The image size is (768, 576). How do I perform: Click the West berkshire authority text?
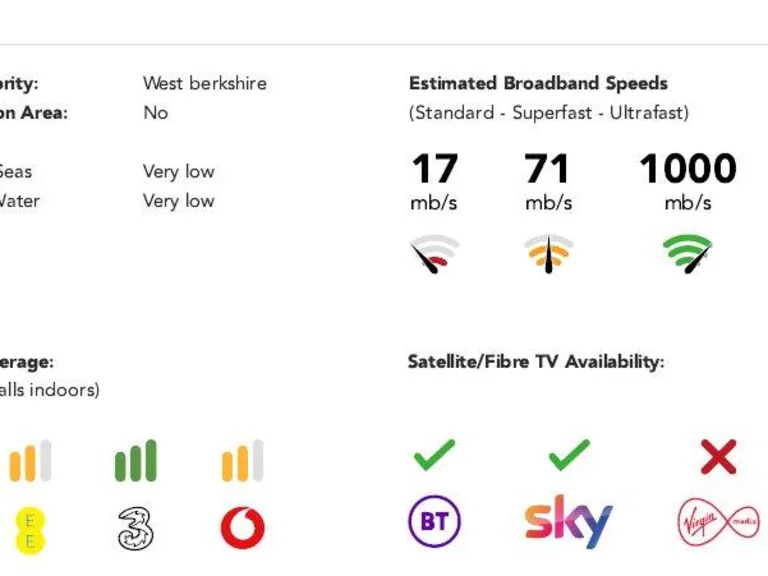[205, 83]
